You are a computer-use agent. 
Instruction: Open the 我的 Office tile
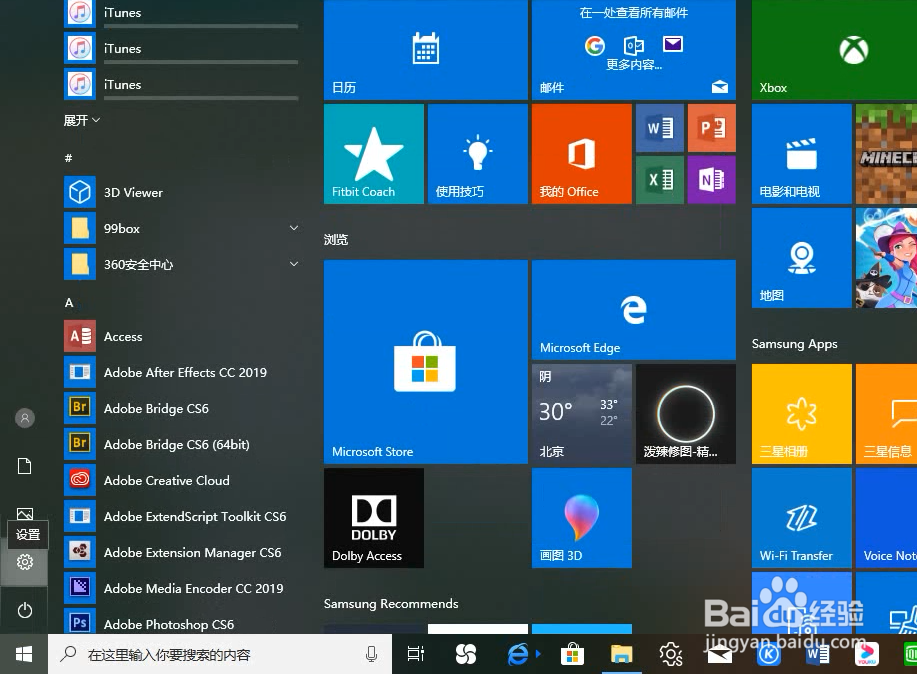(x=582, y=154)
